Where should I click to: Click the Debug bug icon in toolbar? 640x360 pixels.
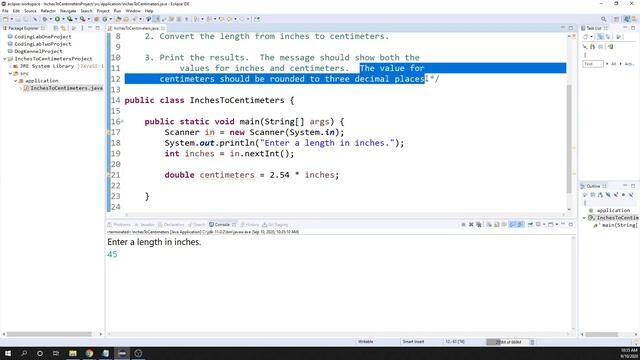45,19
